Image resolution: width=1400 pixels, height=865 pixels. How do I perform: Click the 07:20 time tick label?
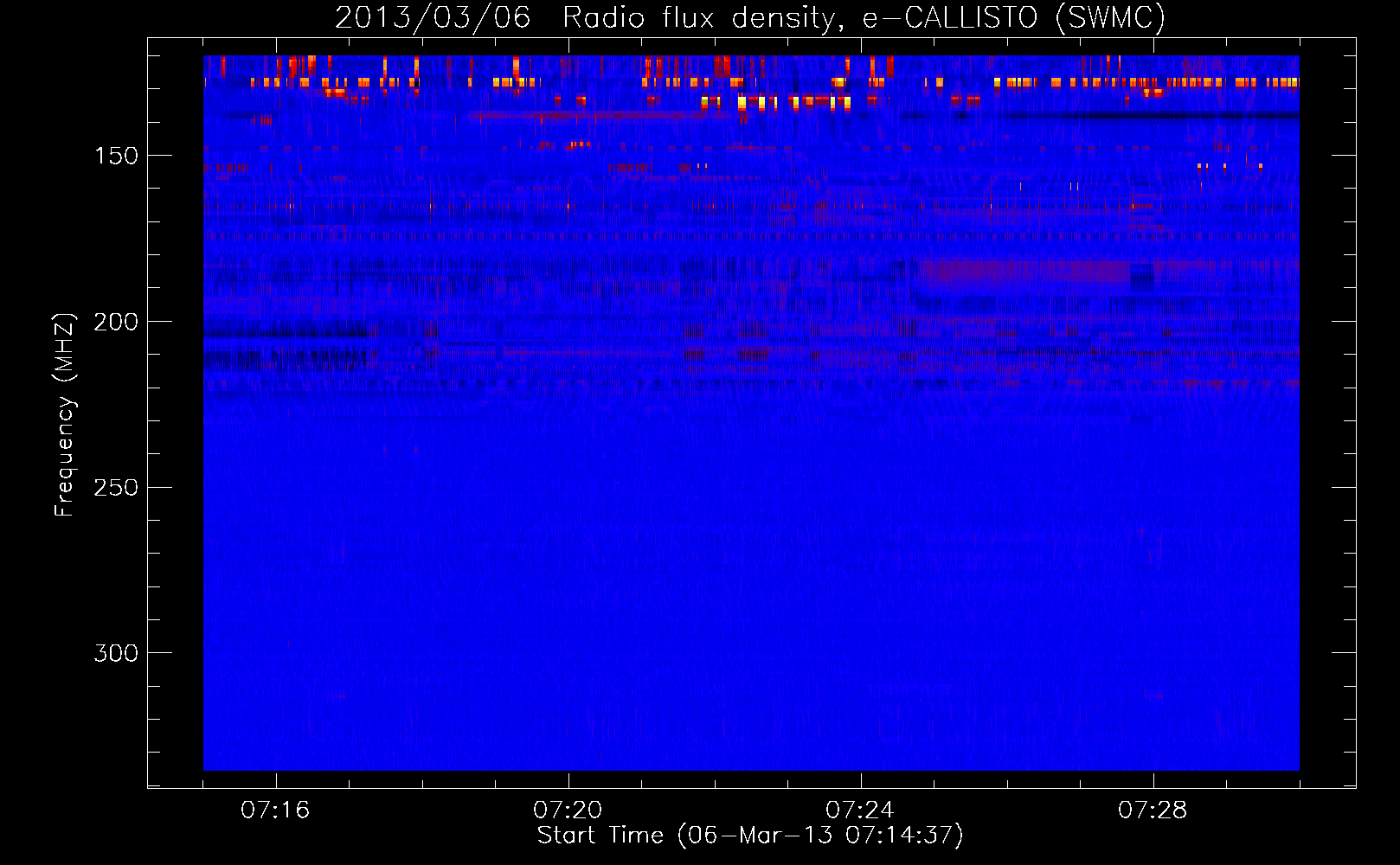point(568,811)
